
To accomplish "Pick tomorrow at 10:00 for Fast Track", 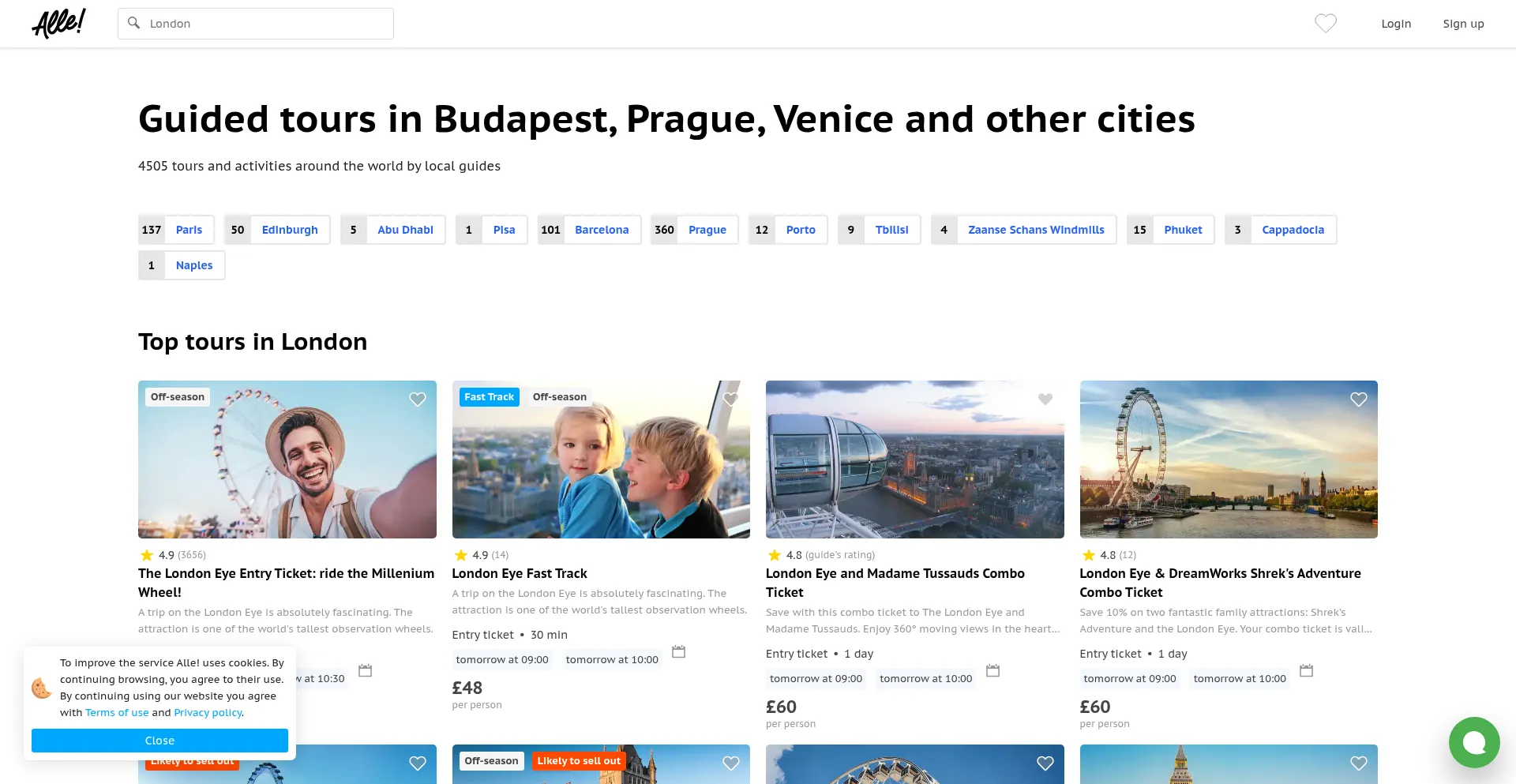I will tap(612, 659).
